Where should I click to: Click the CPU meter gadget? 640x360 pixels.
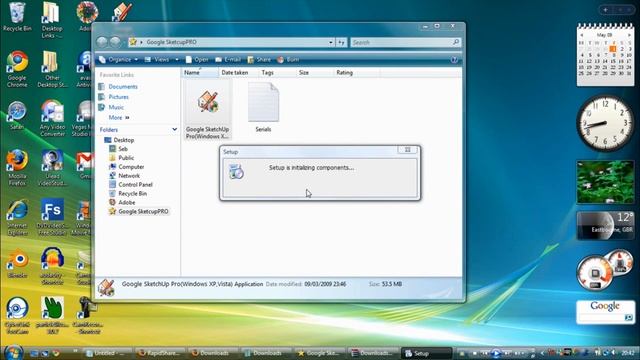point(605,269)
